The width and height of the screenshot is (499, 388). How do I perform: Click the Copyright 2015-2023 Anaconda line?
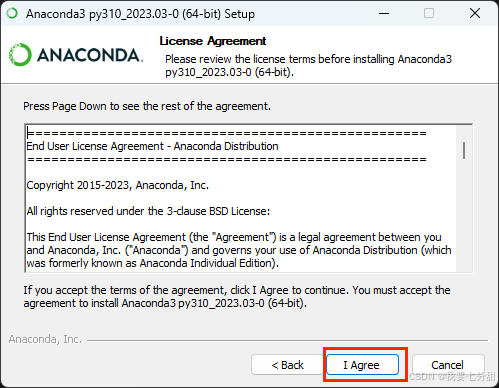117,185
